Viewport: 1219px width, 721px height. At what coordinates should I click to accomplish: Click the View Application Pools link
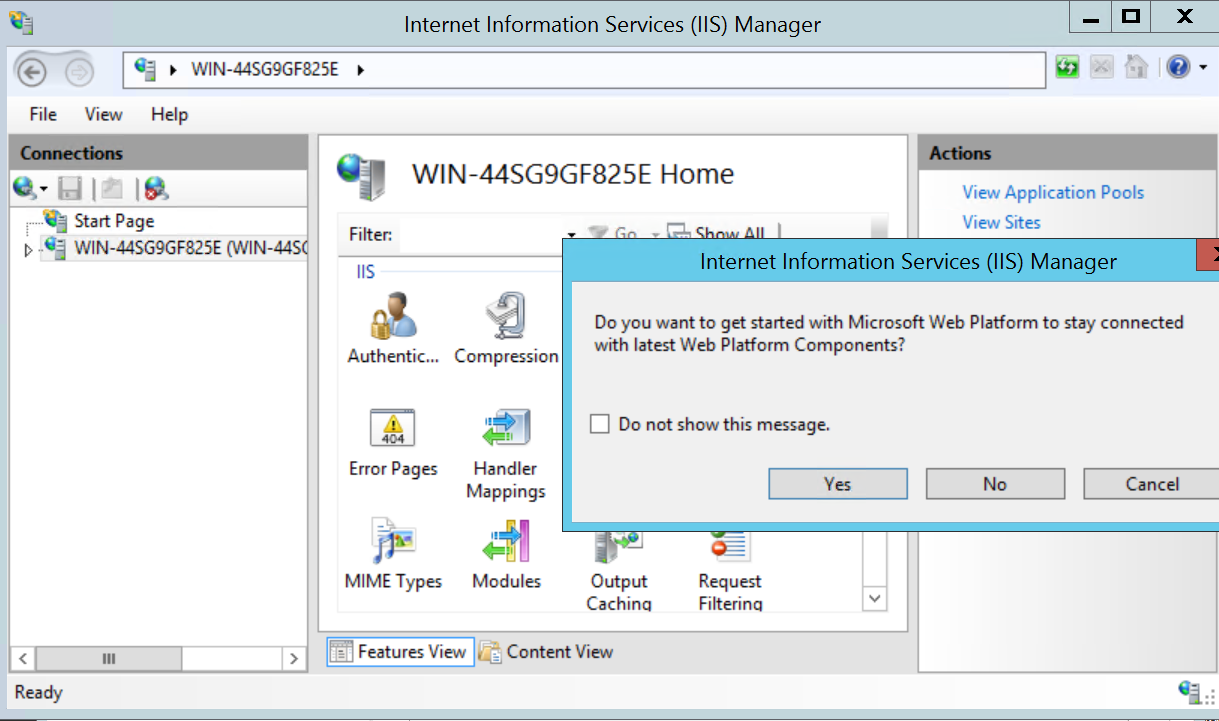pyautogui.click(x=1053, y=192)
